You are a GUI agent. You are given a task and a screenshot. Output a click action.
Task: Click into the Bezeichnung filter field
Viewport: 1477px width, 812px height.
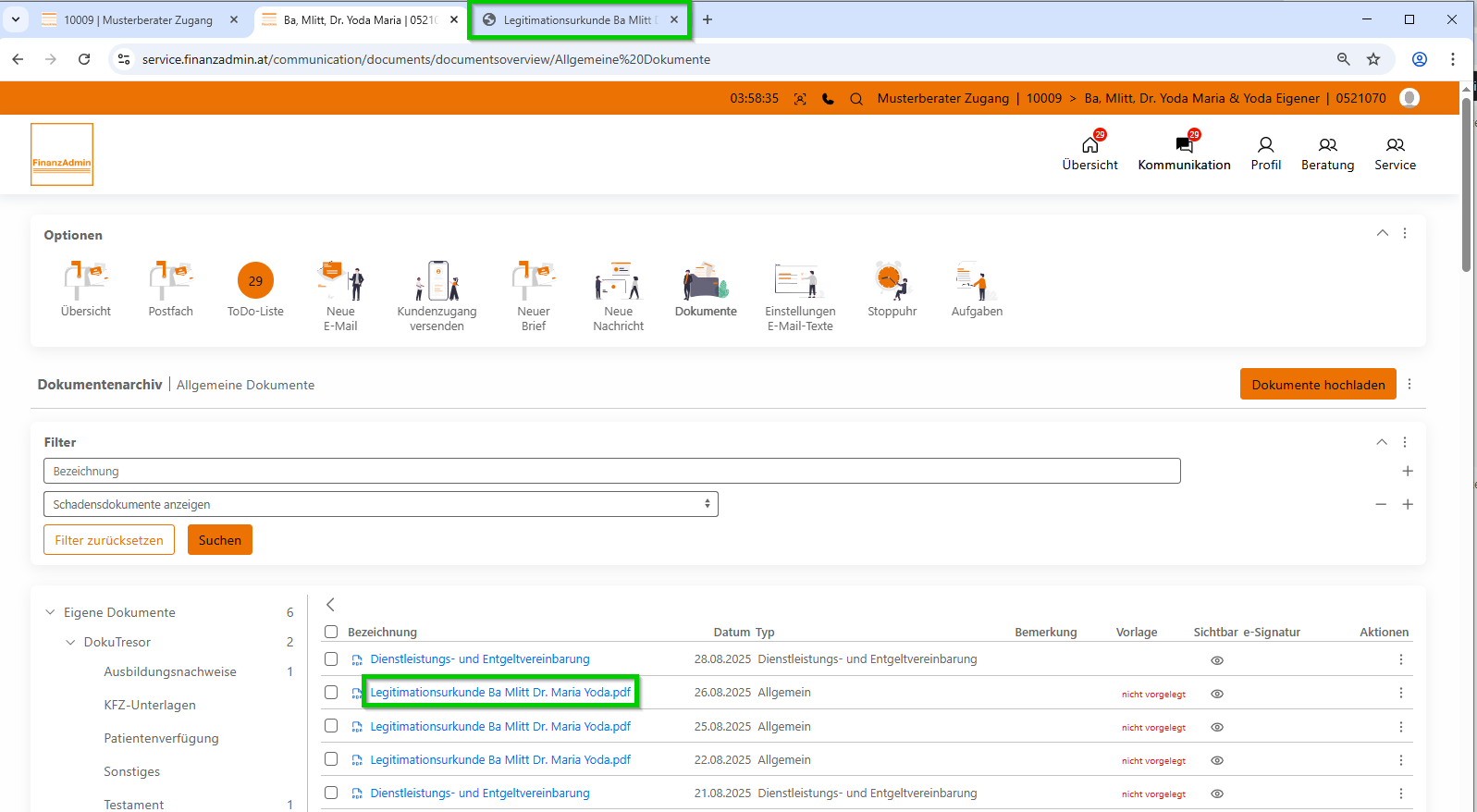[611, 471]
